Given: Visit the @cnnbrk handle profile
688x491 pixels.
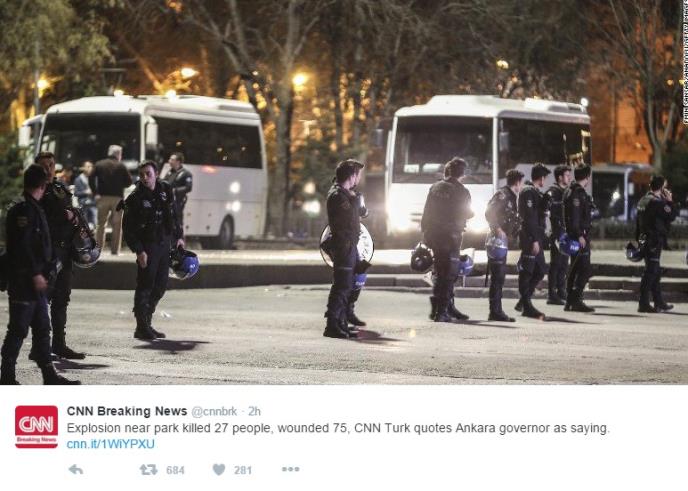Looking at the screenshot, I should [214, 412].
